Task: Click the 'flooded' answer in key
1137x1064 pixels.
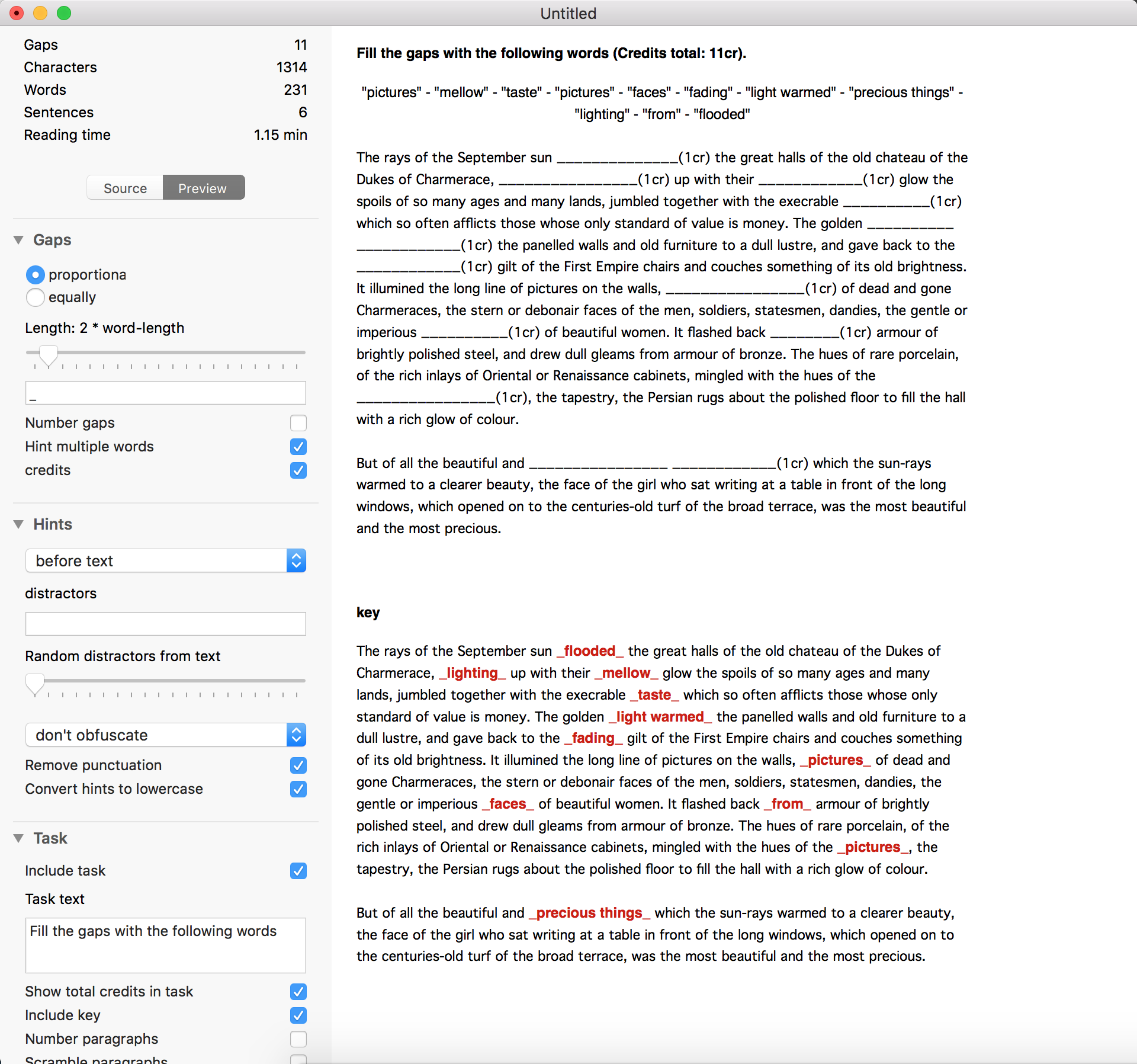Action: tap(589, 651)
